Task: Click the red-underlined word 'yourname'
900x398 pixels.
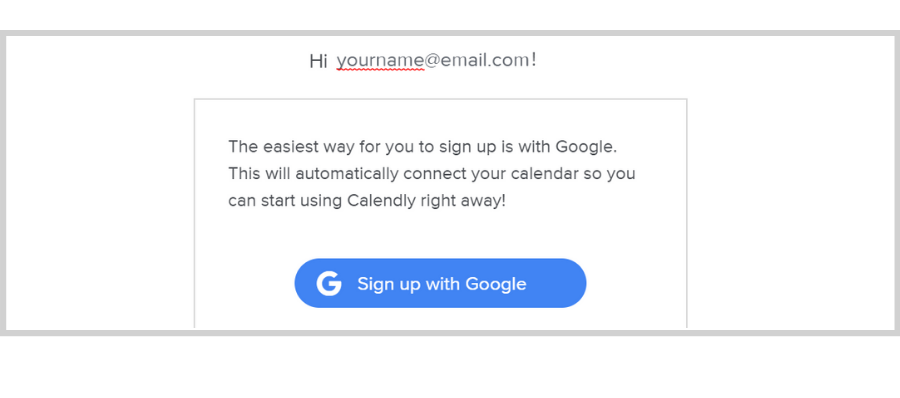Action: click(380, 60)
